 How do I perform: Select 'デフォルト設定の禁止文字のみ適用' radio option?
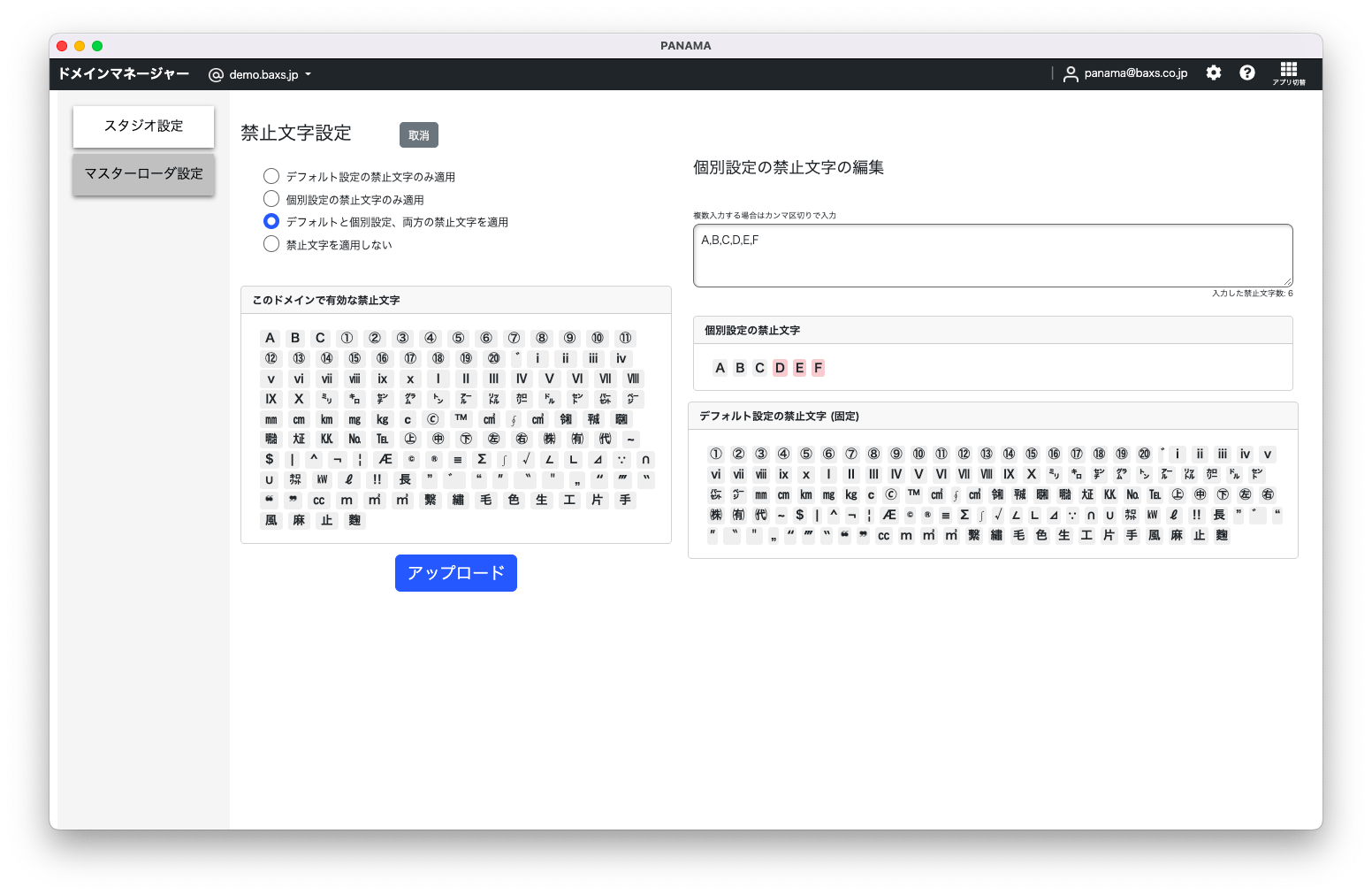(x=271, y=177)
